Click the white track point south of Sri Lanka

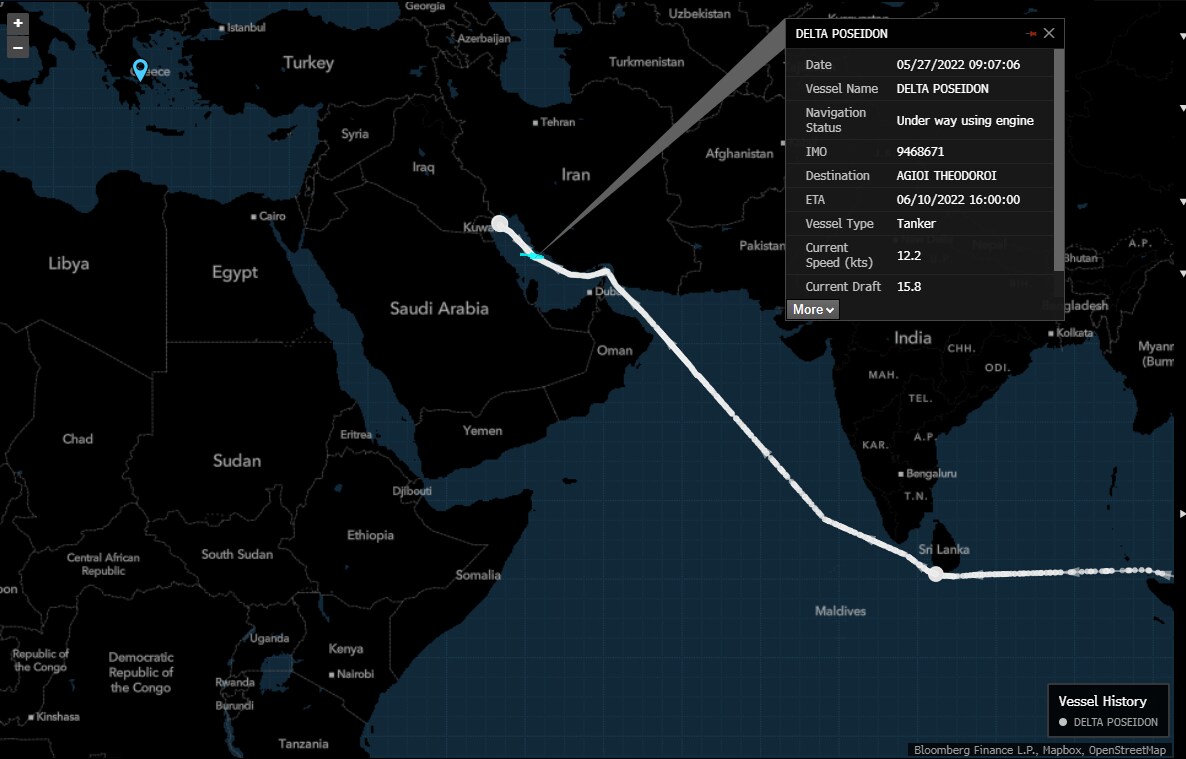[936, 574]
